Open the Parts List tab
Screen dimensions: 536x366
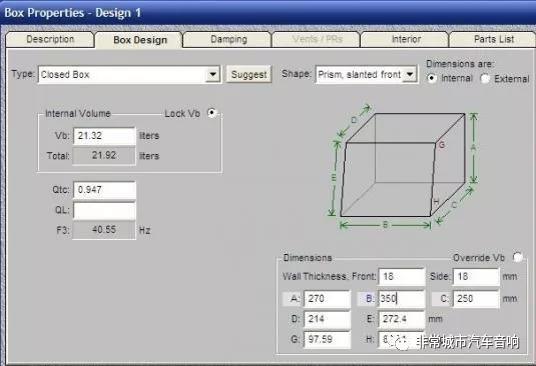click(494, 39)
